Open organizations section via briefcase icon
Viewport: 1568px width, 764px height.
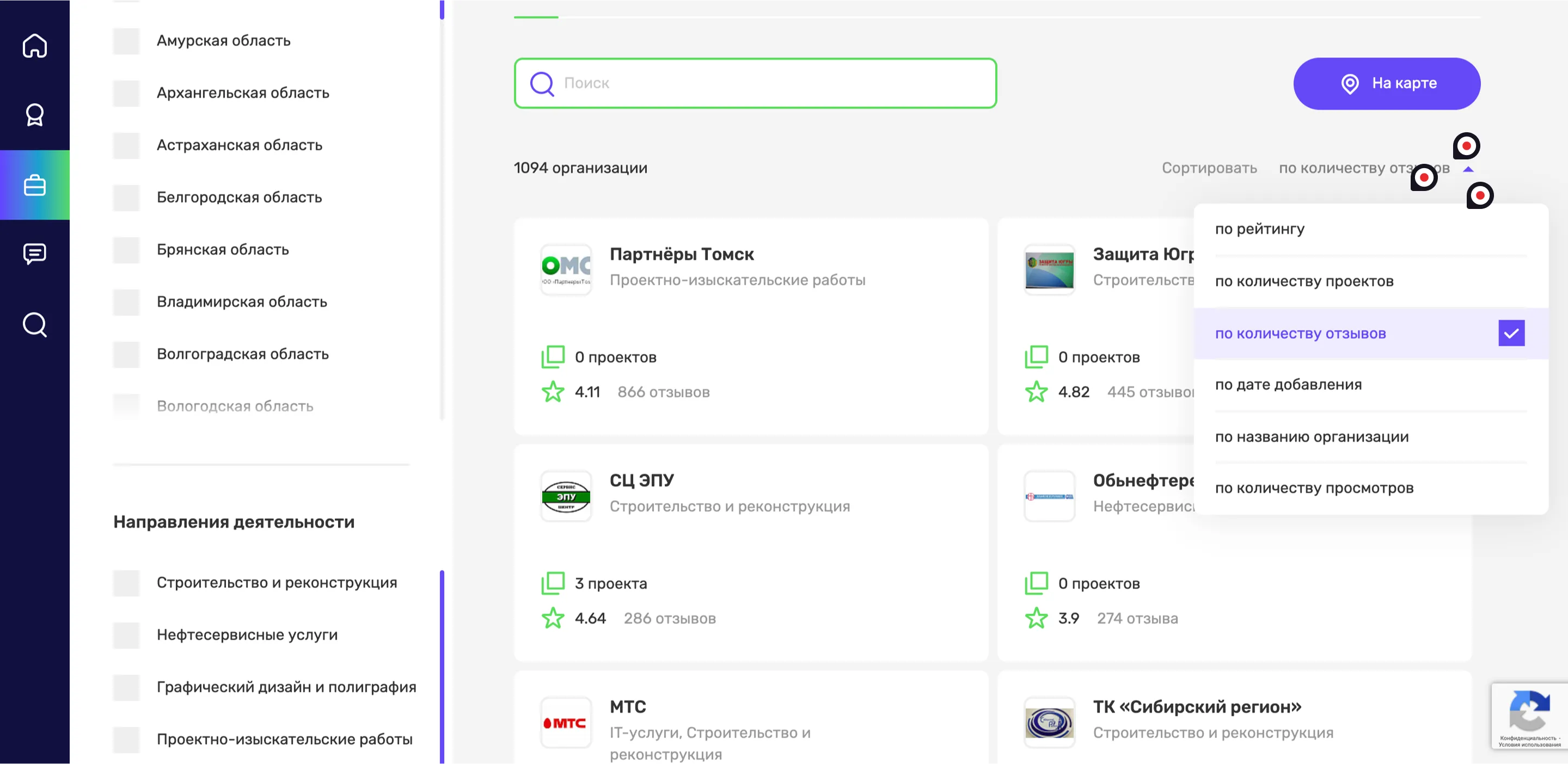click(x=34, y=186)
